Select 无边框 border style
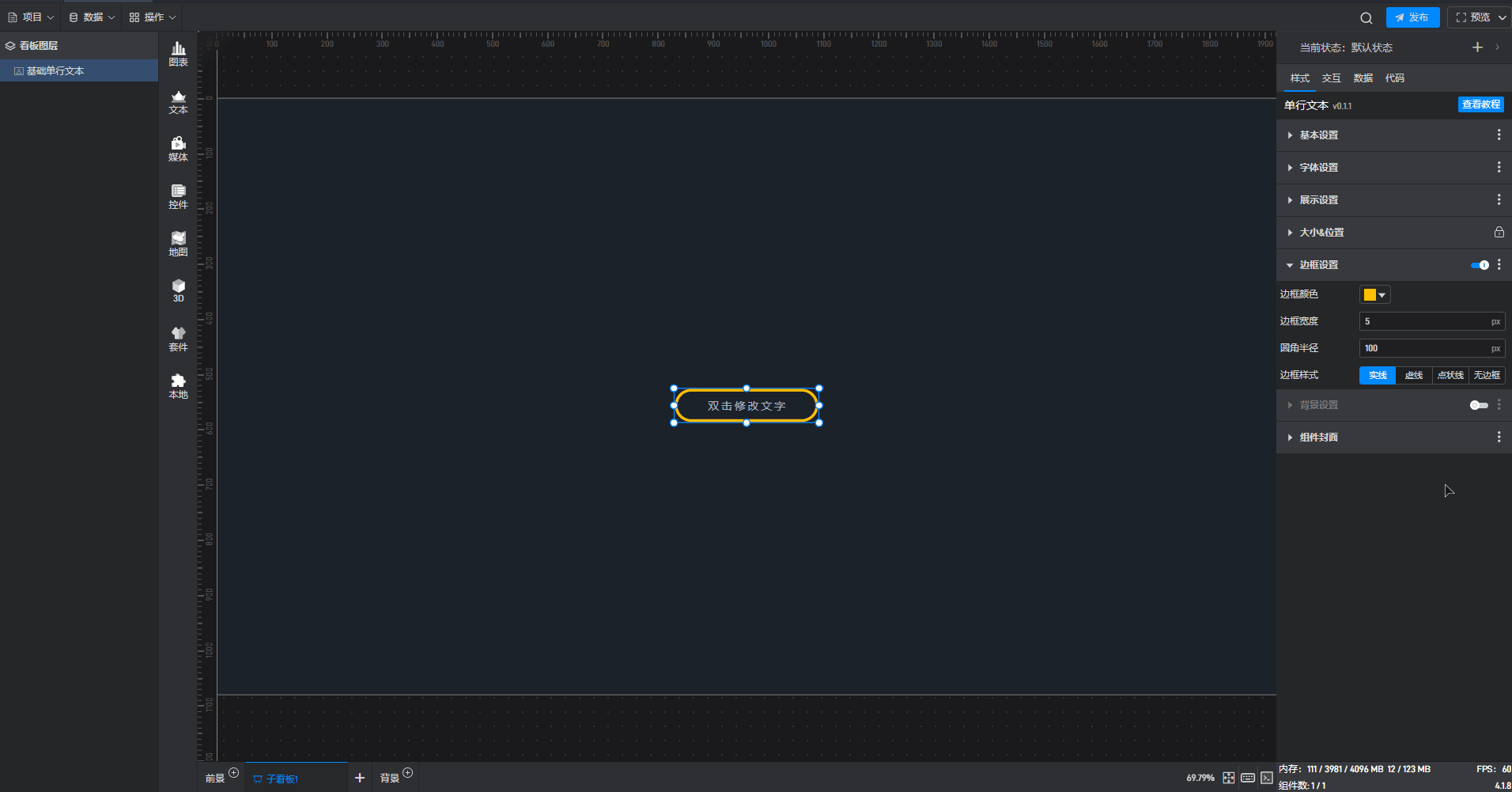 (x=1487, y=375)
